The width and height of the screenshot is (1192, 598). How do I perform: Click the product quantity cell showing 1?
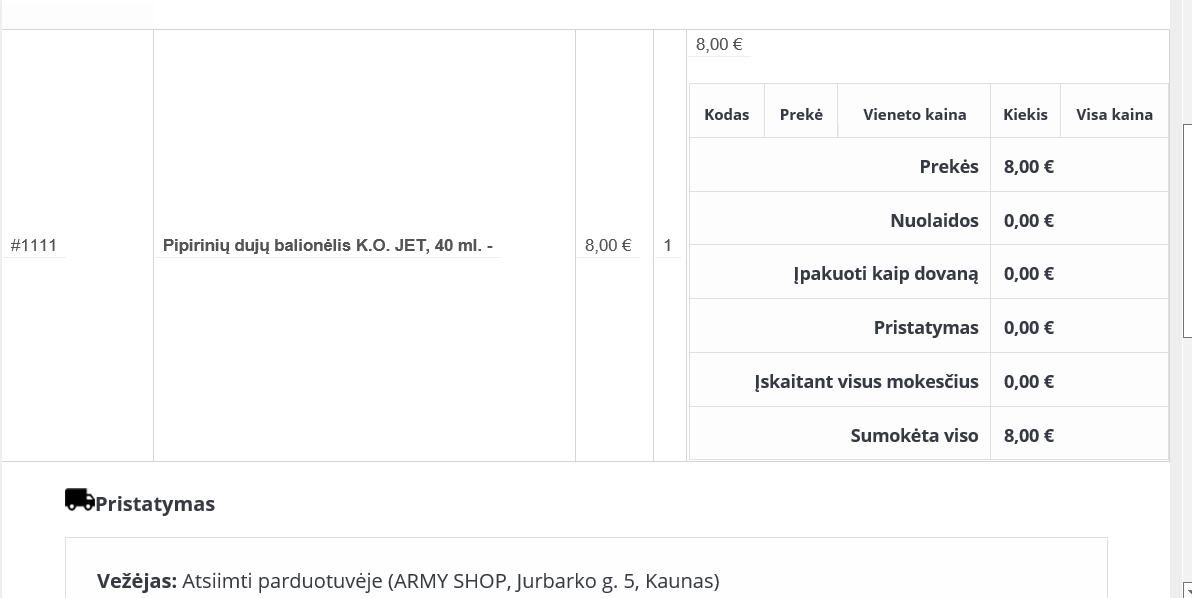point(667,245)
